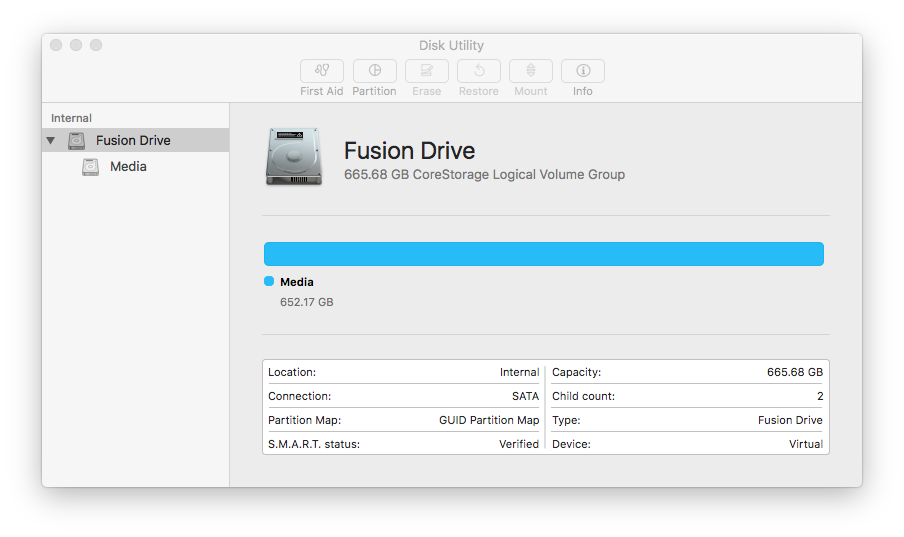
Task: Click the Mount toolbar icon
Action: (530, 71)
